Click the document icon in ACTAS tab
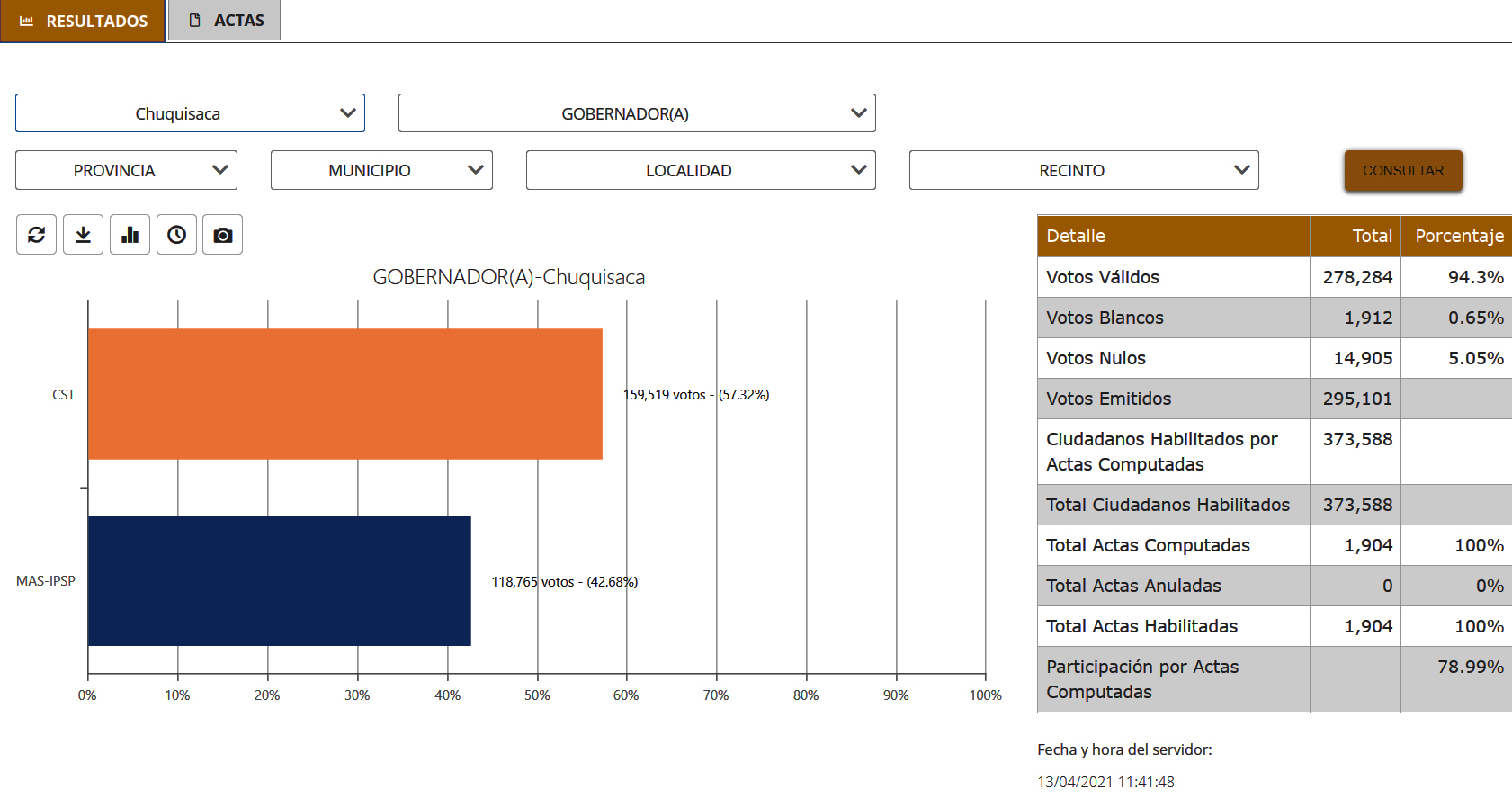The height and width of the screenshot is (798, 1512). click(x=194, y=21)
